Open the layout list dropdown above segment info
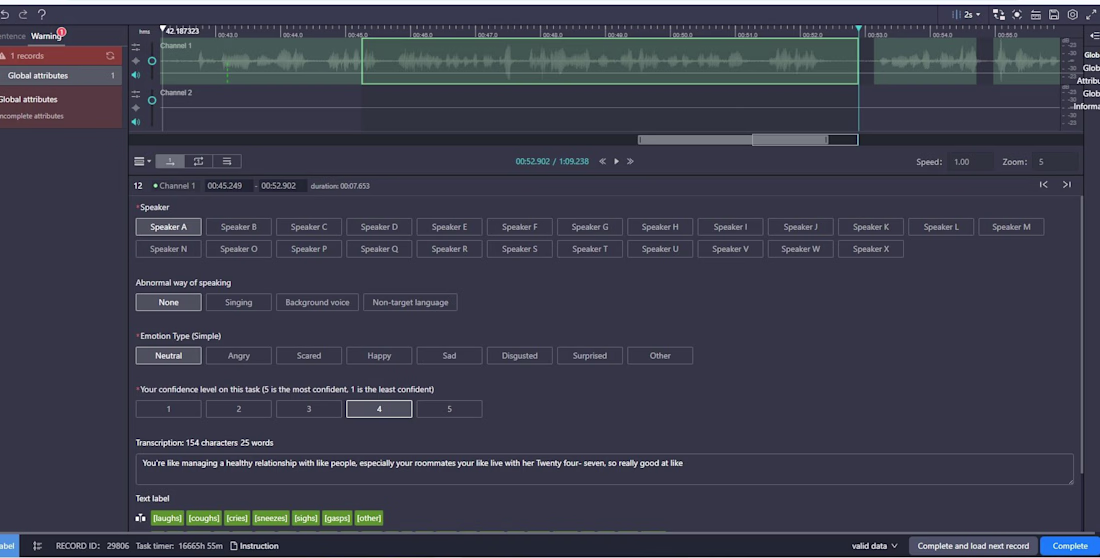Viewport: 1100px width, 558px height. 143,161
